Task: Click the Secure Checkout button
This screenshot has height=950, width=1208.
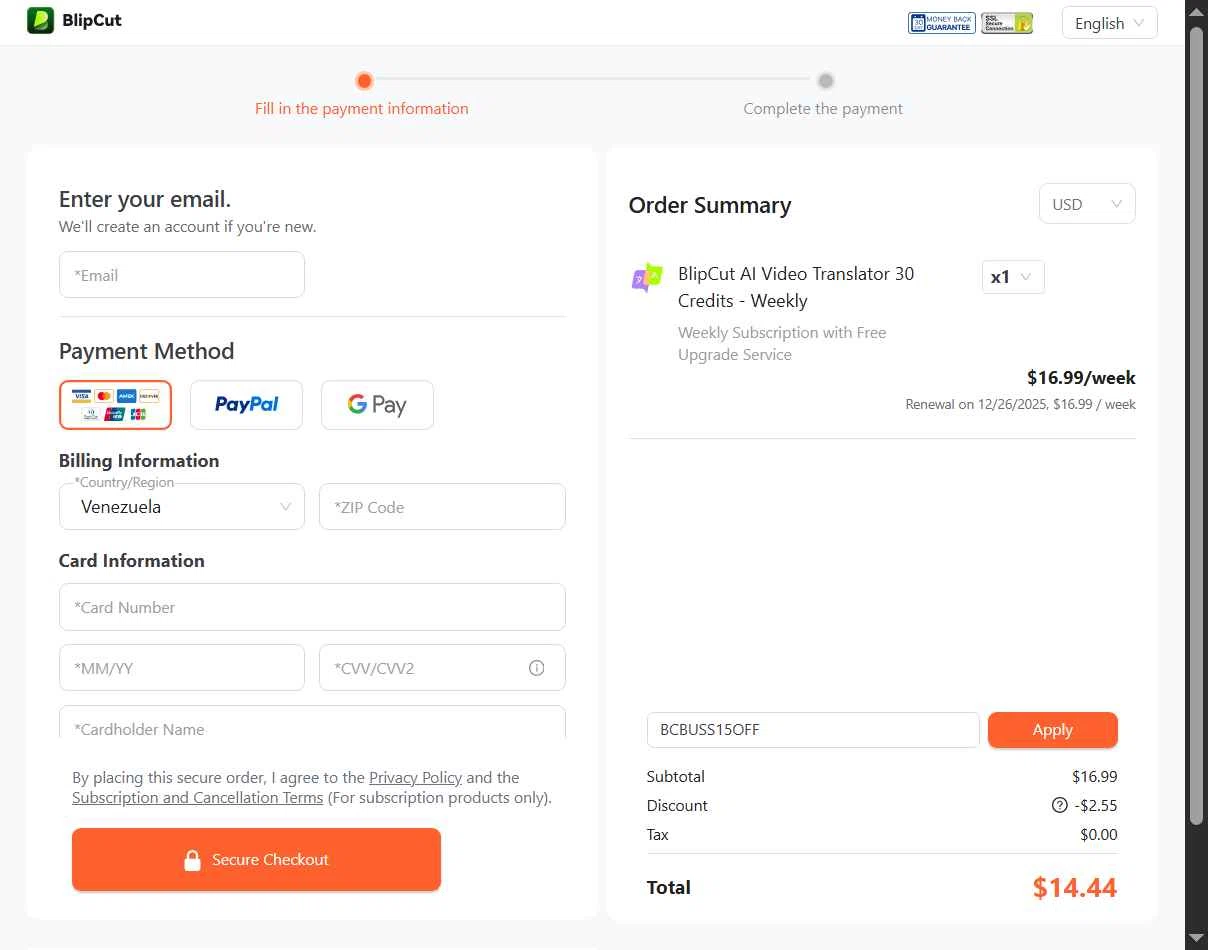Action: pyautogui.click(x=256, y=859)
